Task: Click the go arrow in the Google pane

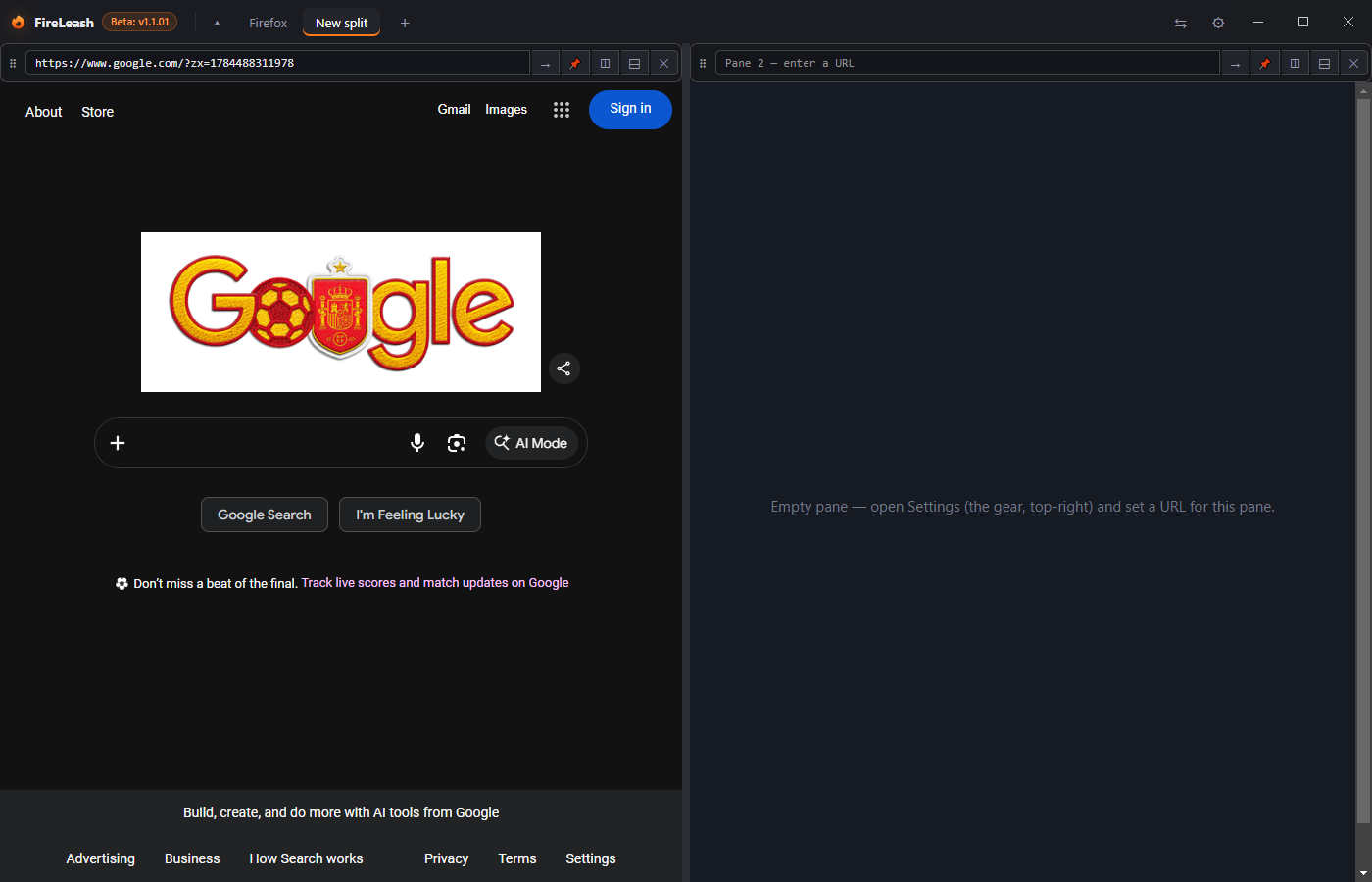Action: 545,63
